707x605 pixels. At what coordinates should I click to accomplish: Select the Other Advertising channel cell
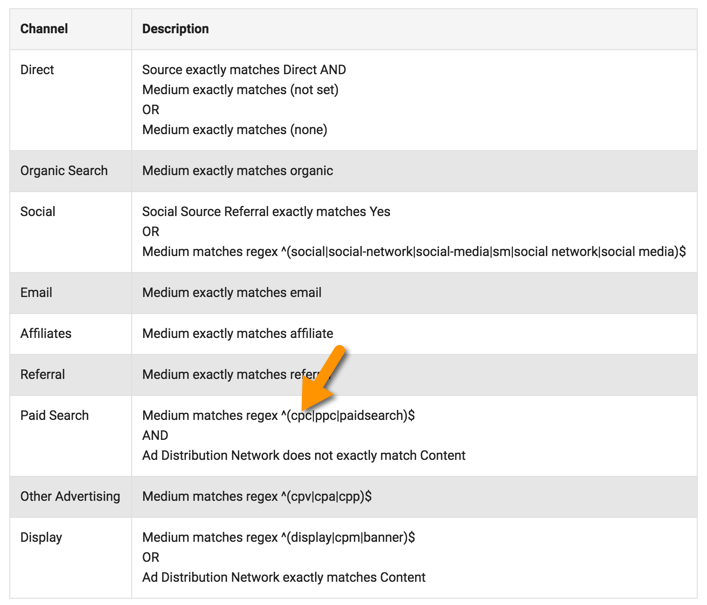pyautogui.click(x=70, y=497)
